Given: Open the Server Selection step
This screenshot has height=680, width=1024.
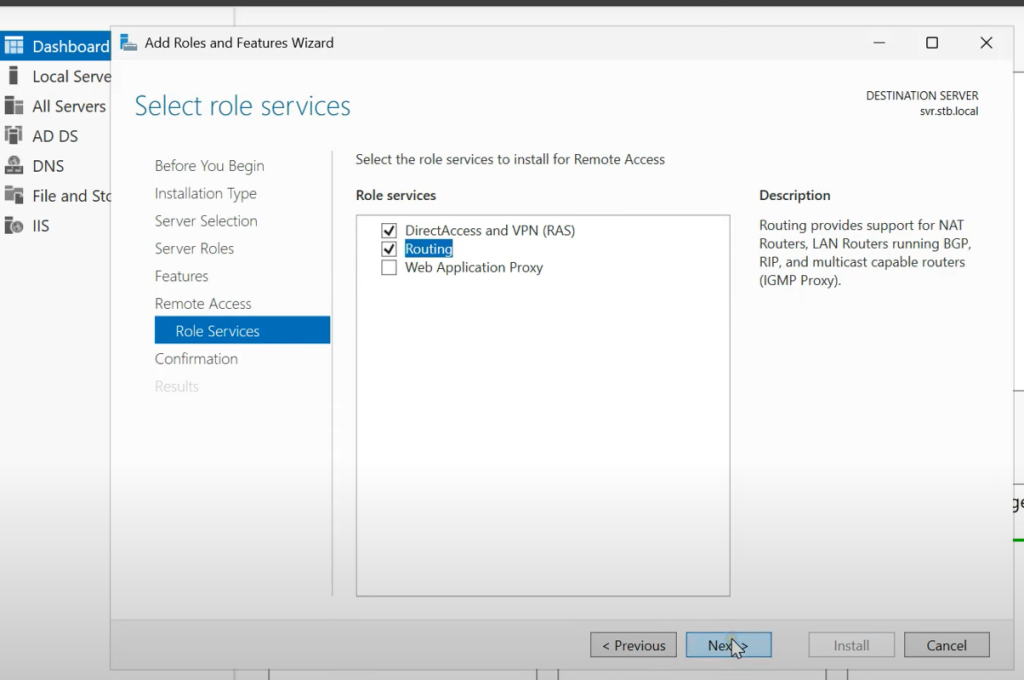Looking at the screenshot, I should tap(206, 221).
